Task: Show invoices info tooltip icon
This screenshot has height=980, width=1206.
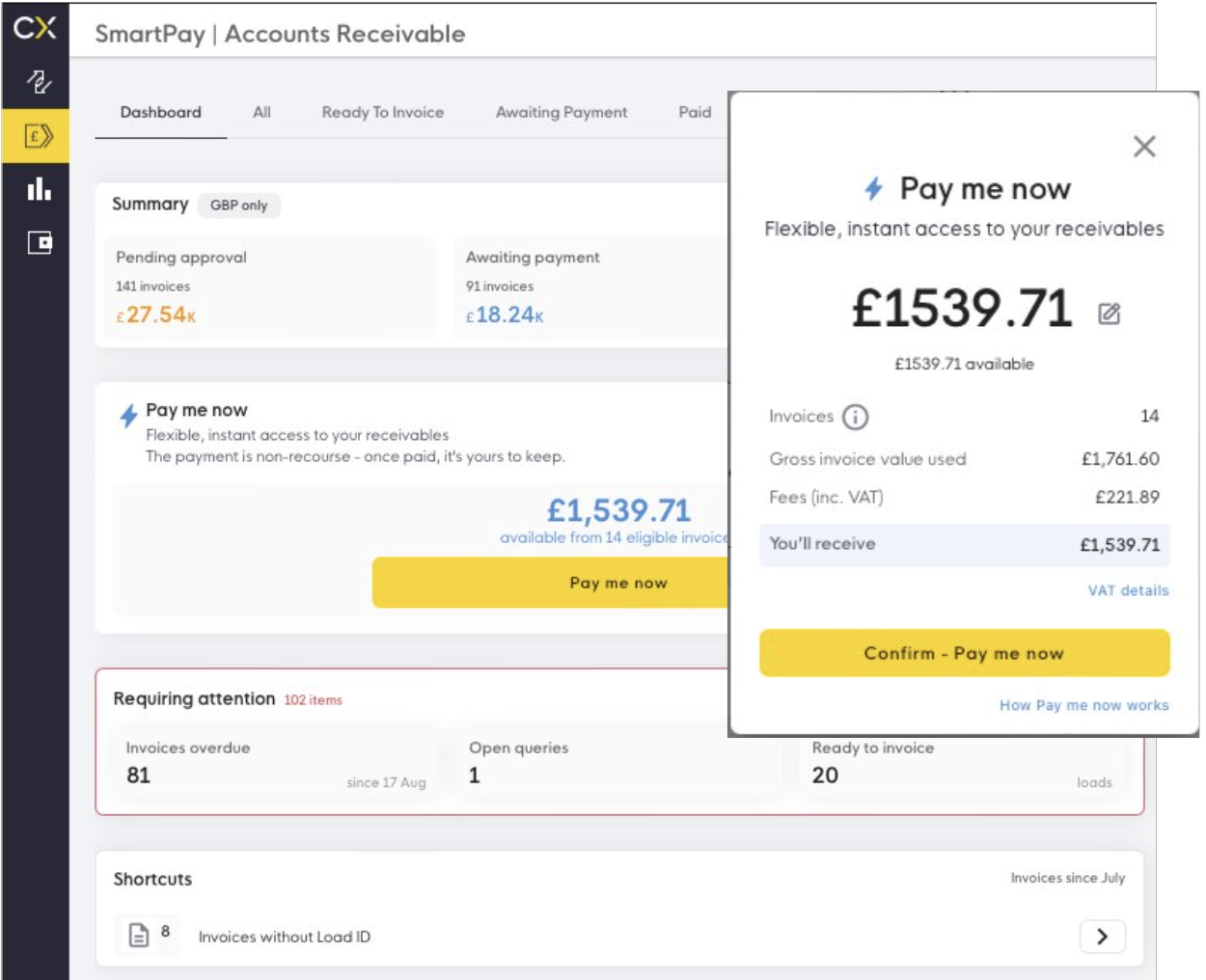Action: (855, 417)
